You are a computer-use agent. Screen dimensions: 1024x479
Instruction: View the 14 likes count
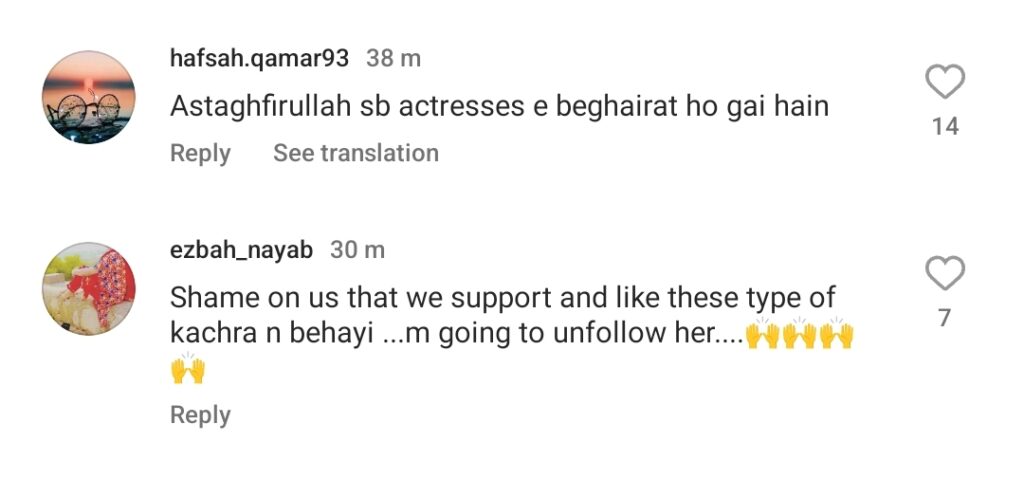944,126
